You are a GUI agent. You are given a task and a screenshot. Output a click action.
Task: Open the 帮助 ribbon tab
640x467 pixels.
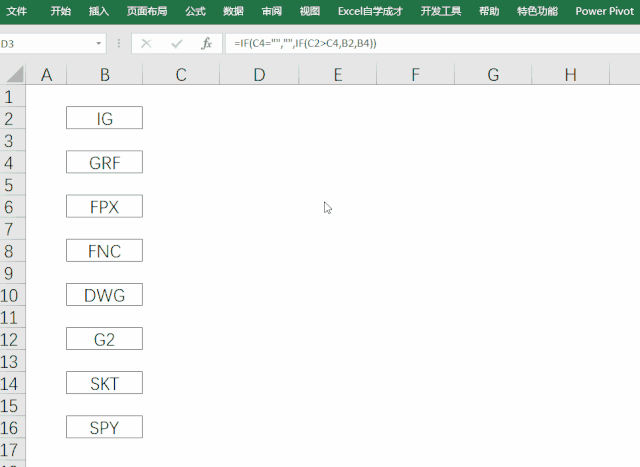(489, 11)
